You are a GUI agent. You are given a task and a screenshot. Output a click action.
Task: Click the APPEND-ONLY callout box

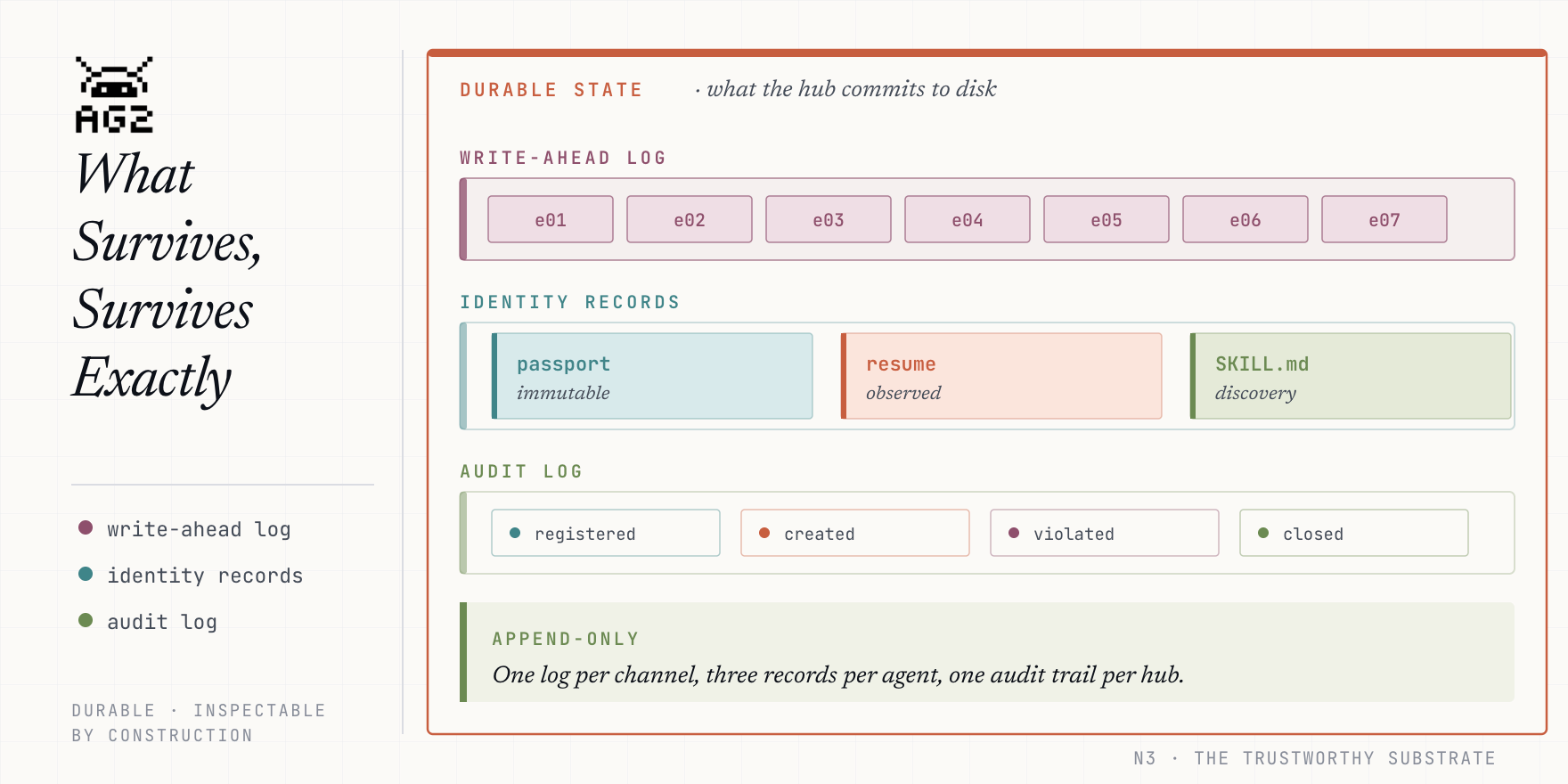point(987,652)
